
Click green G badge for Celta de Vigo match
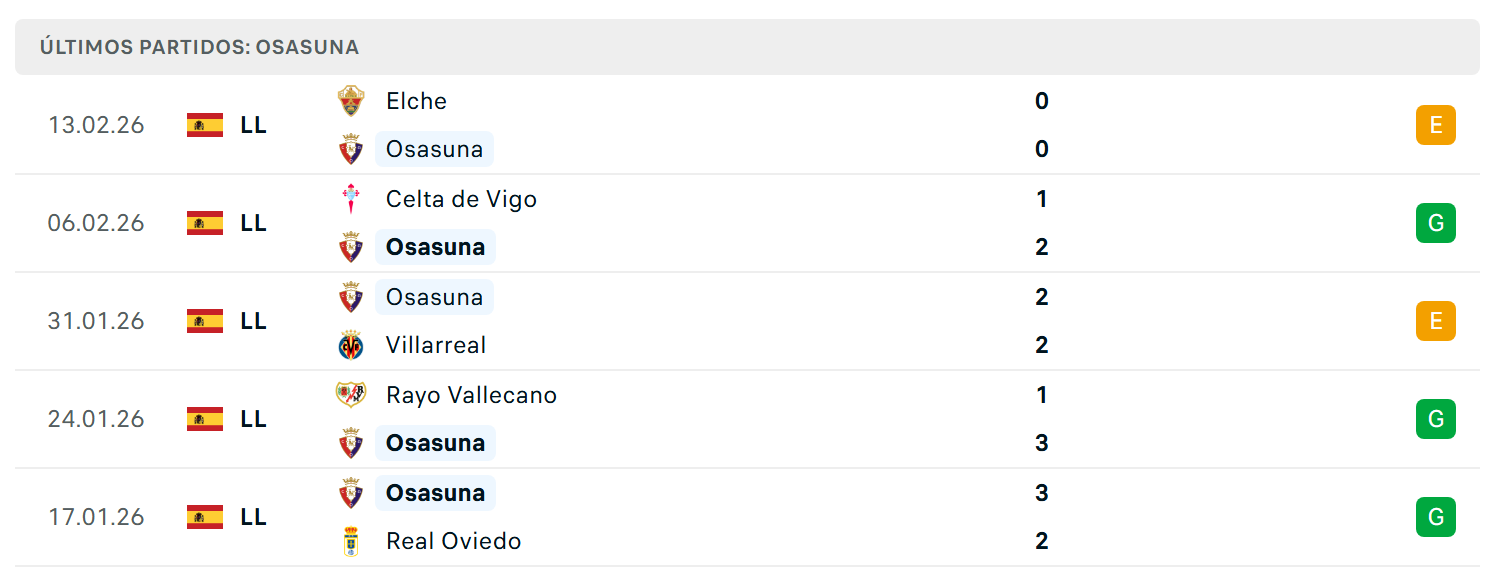point(1436,223)
